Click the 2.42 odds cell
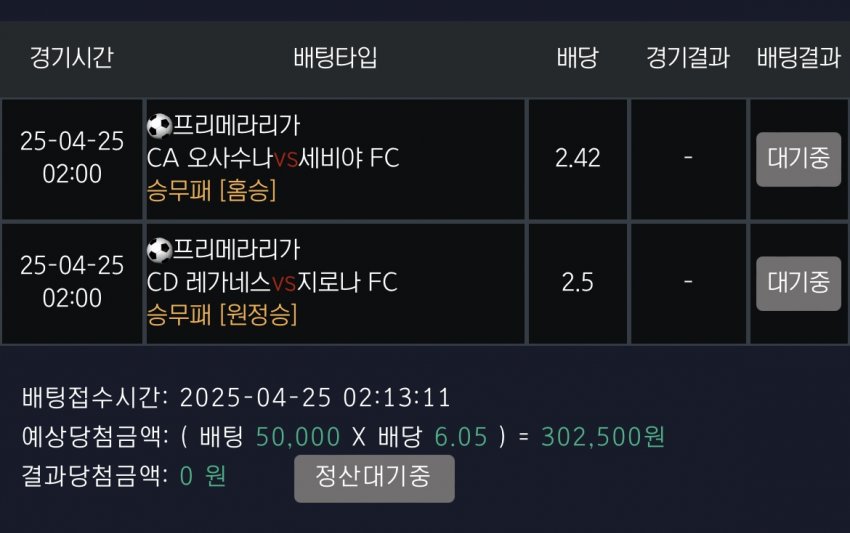This screenshot has height=533, width=850. [x=578, y=159]
